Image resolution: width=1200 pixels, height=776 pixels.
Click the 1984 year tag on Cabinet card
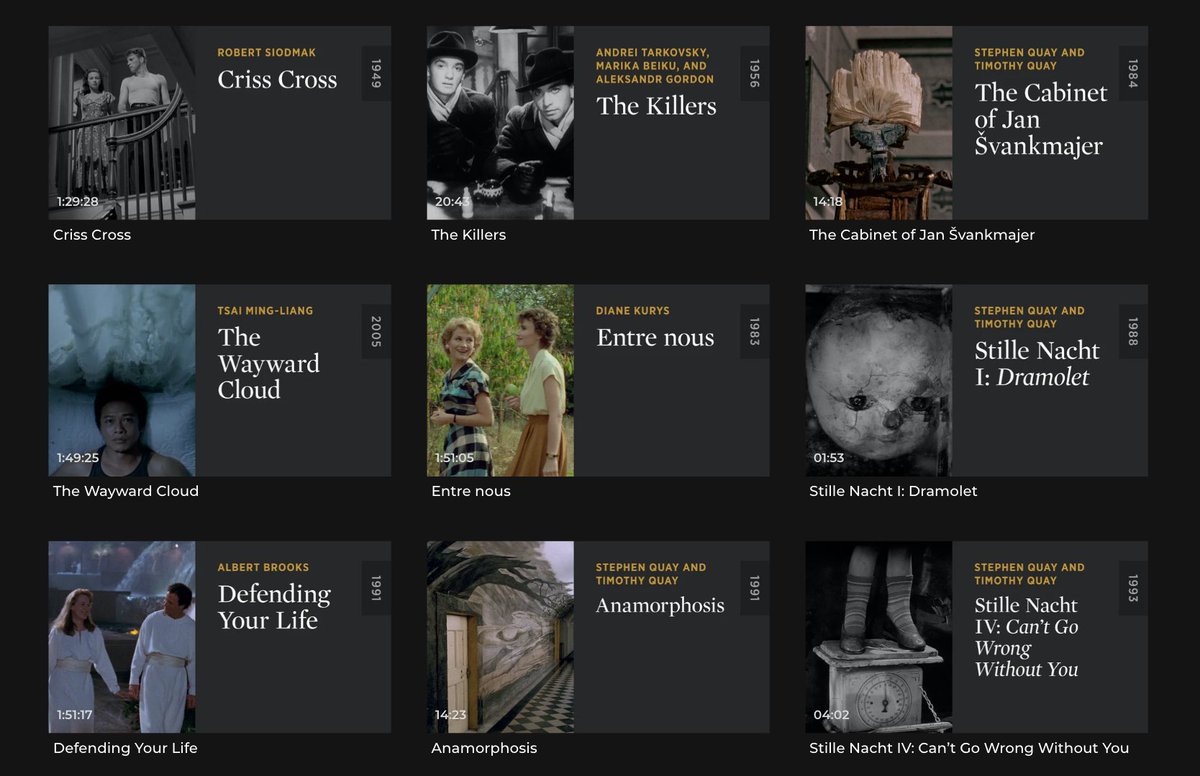pos(1133,73)
